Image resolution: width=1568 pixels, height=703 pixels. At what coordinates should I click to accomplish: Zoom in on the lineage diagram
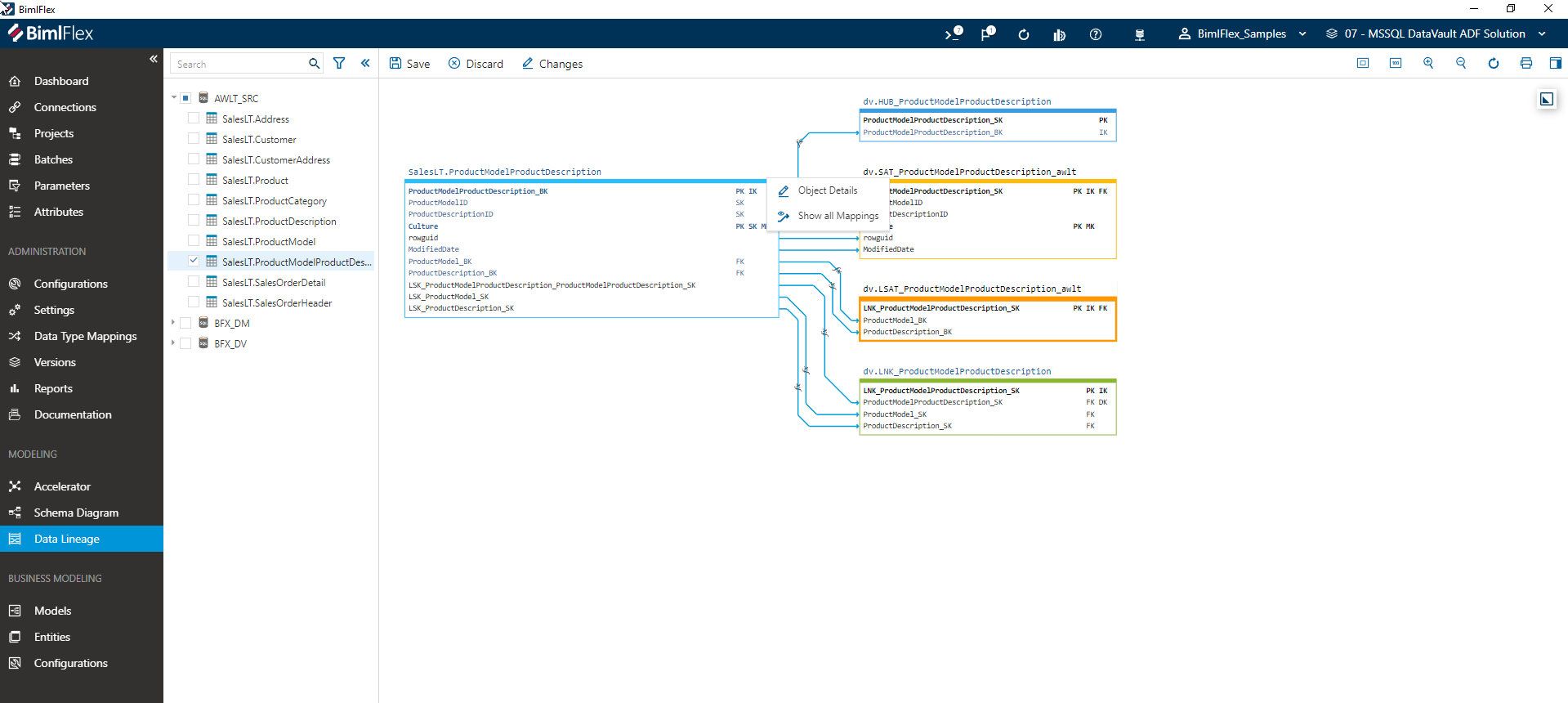click(1428, 63)
